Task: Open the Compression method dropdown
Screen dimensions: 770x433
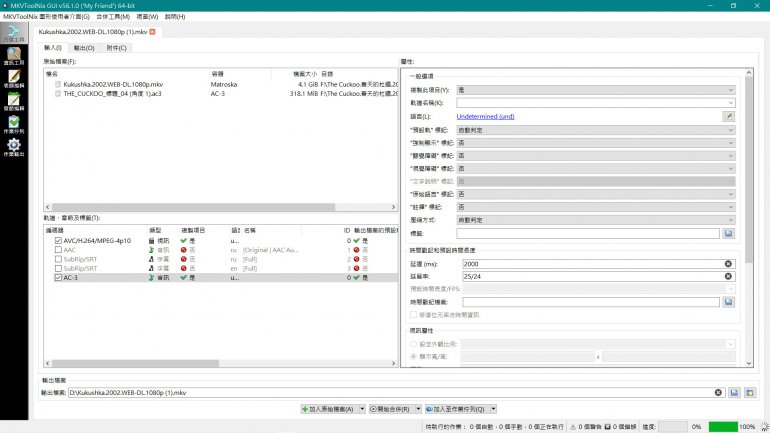Action: click(596, 220)
